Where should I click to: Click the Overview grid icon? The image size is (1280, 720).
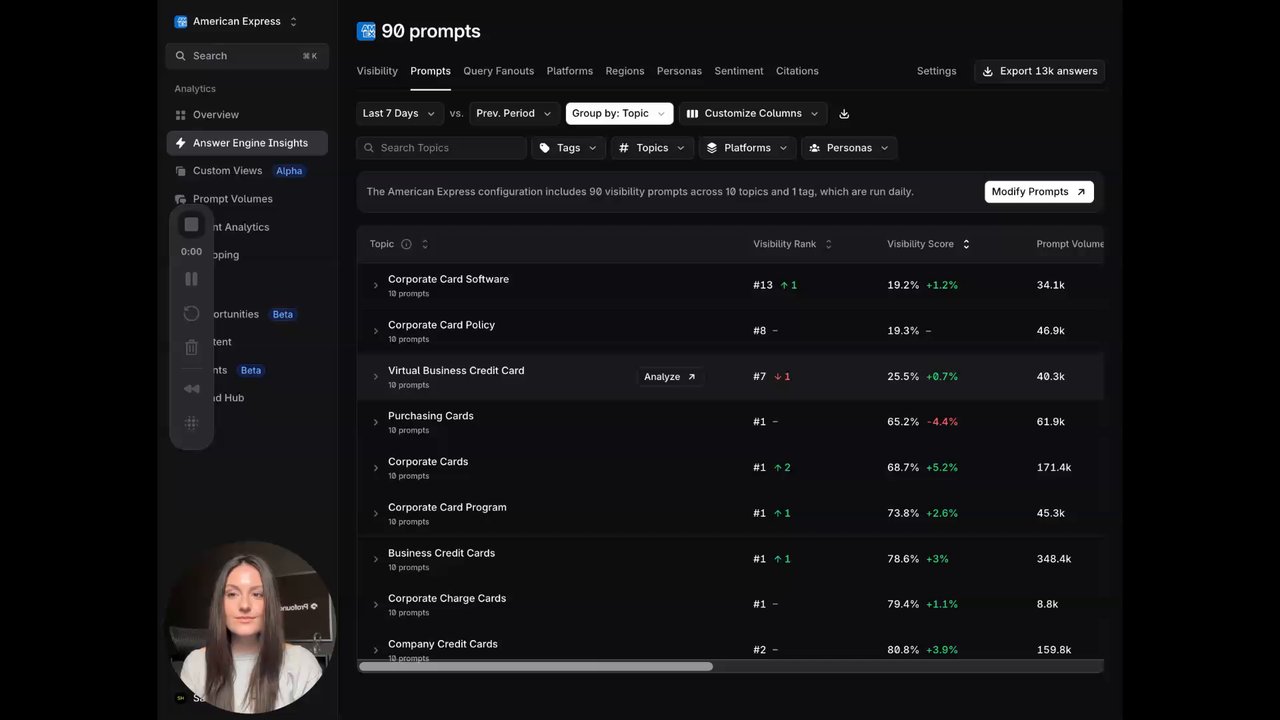[x=181, y=115]
